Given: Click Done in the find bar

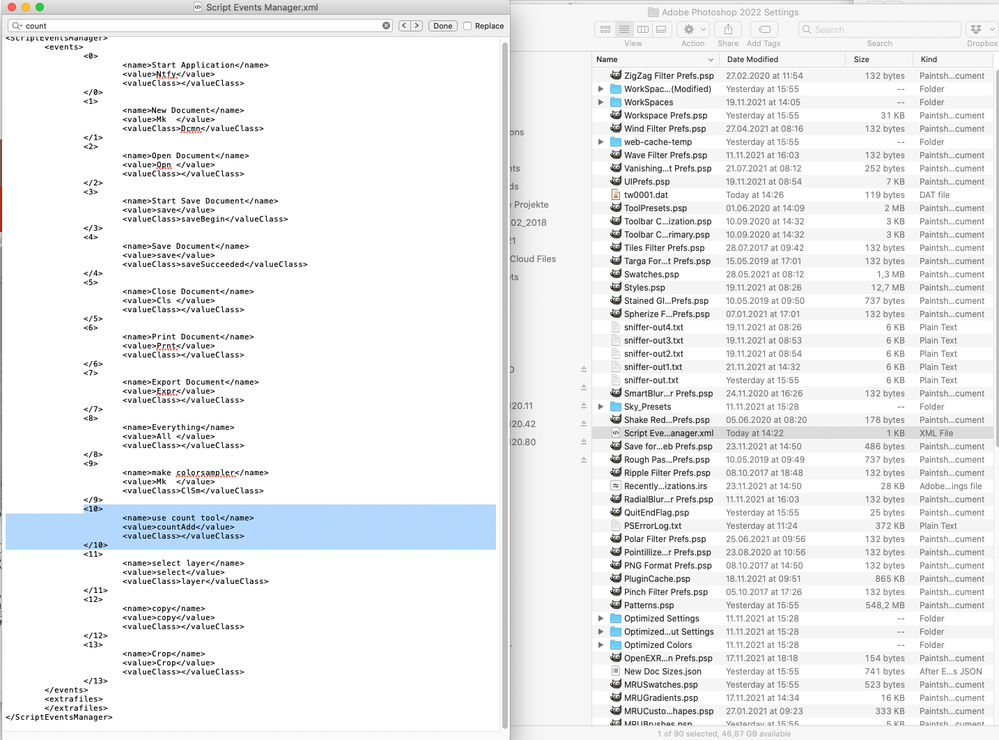Looking at the screenshot, I should [x=443, y=26].
